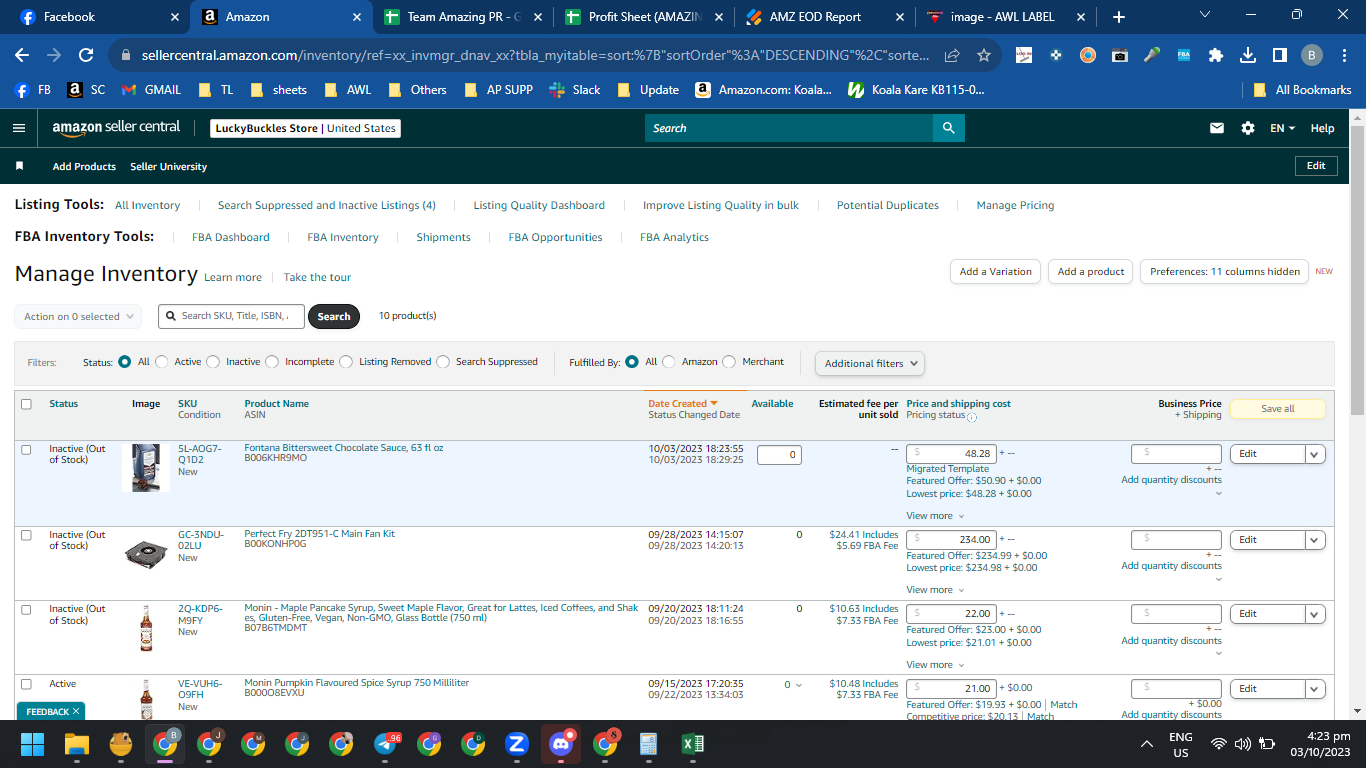
Task: Open the Perfect Fry fan kit product thumbnail
Action: pyautogui.click(x=146, y=554)
